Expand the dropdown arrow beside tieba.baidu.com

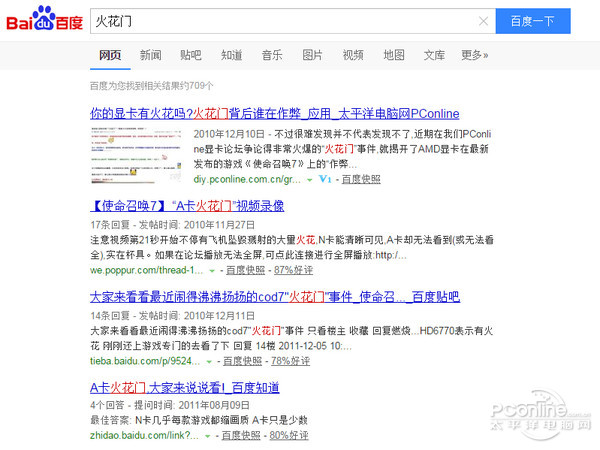209,362
